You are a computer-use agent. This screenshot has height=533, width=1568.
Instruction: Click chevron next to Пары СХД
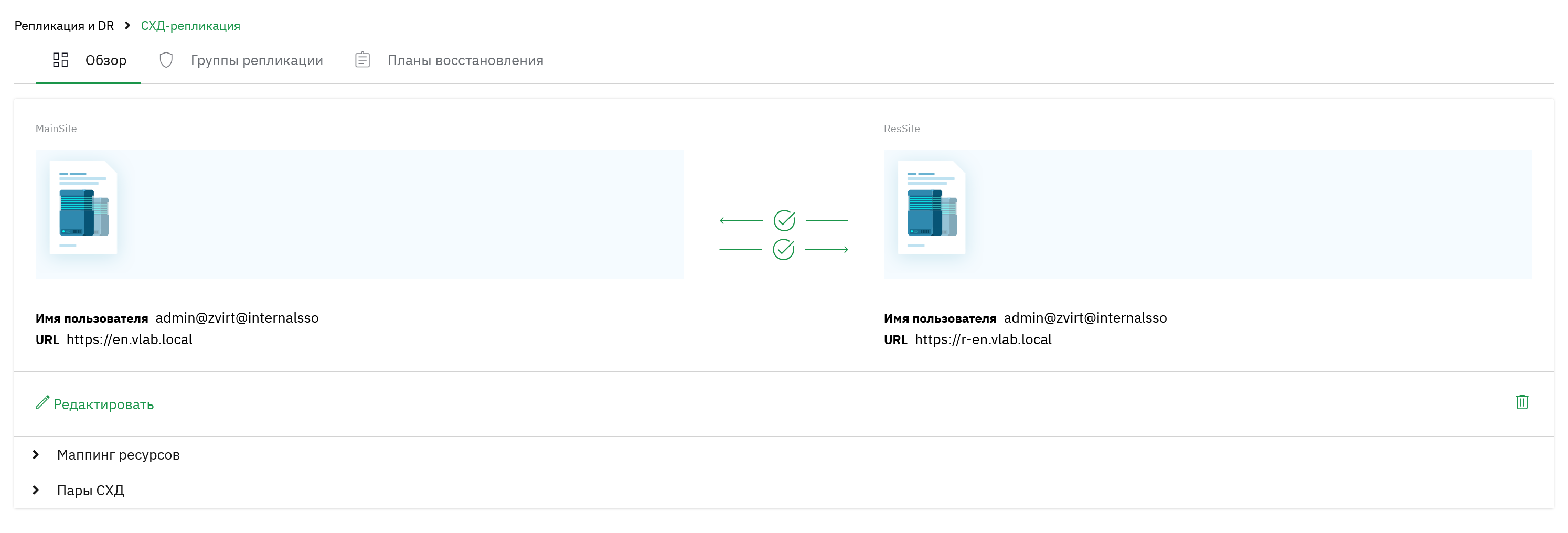[x=36, y=490]
